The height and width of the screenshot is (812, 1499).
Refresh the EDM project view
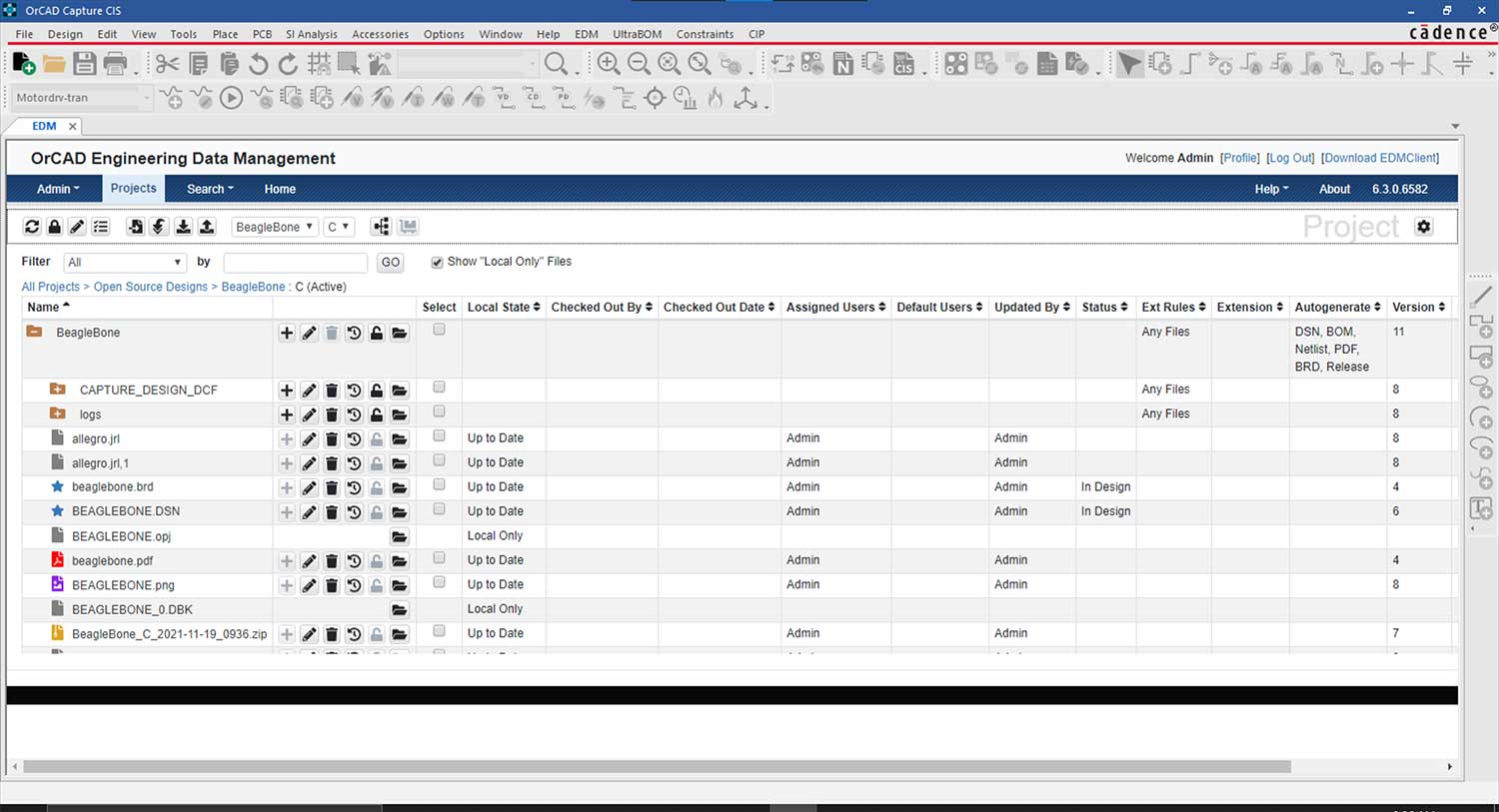pos(32,227)
